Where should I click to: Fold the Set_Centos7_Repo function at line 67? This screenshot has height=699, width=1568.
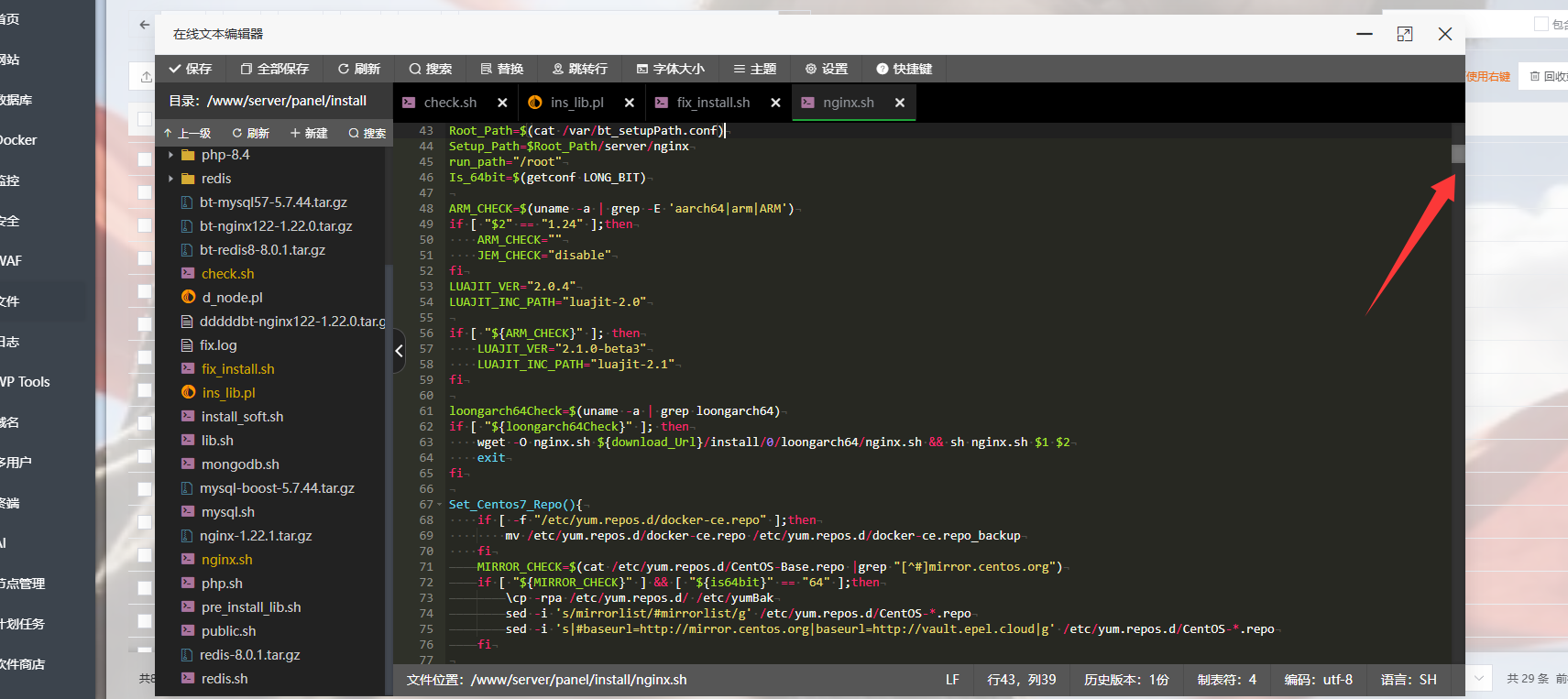440,505
